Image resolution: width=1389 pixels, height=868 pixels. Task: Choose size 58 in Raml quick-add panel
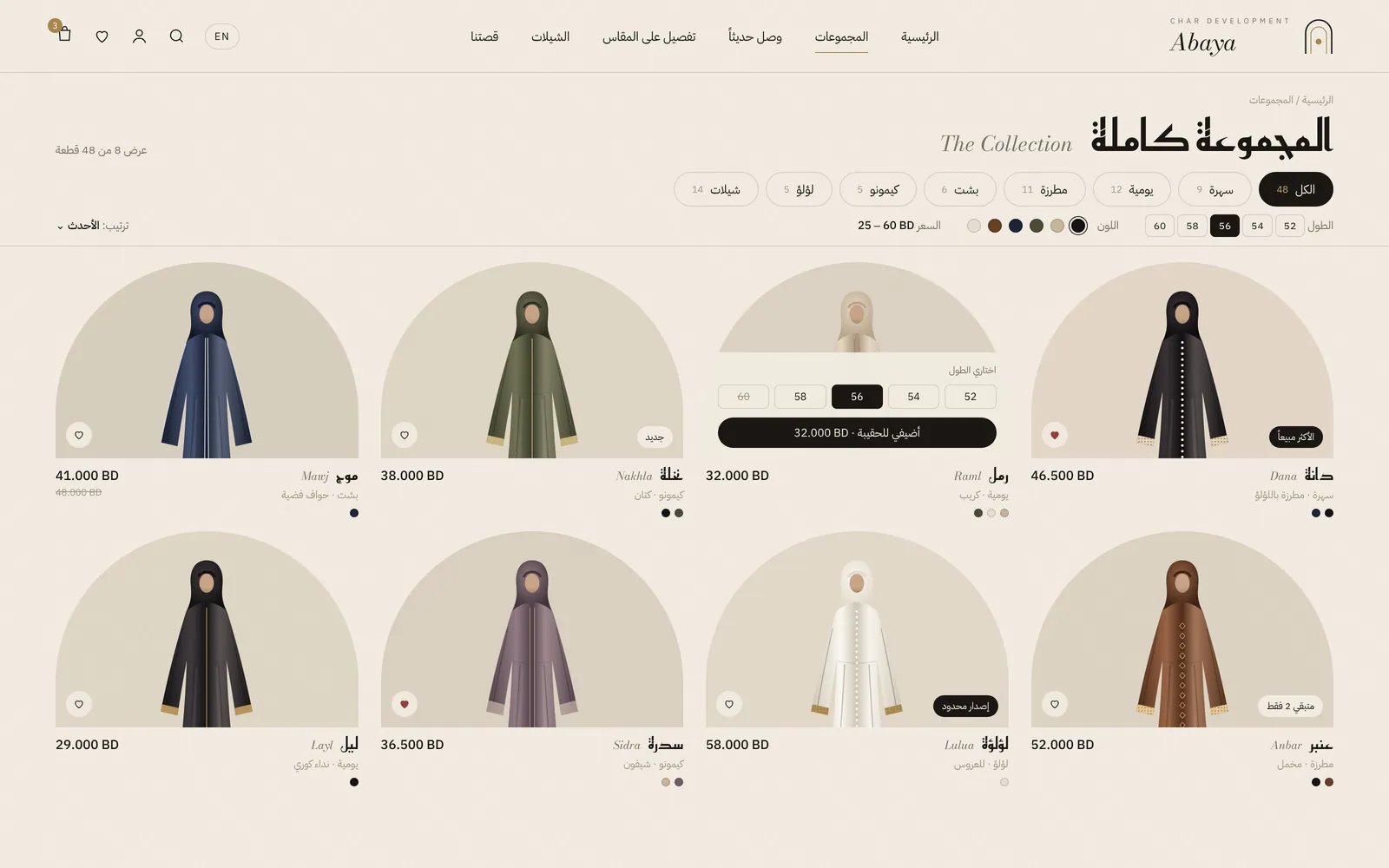tap(800, 397)
